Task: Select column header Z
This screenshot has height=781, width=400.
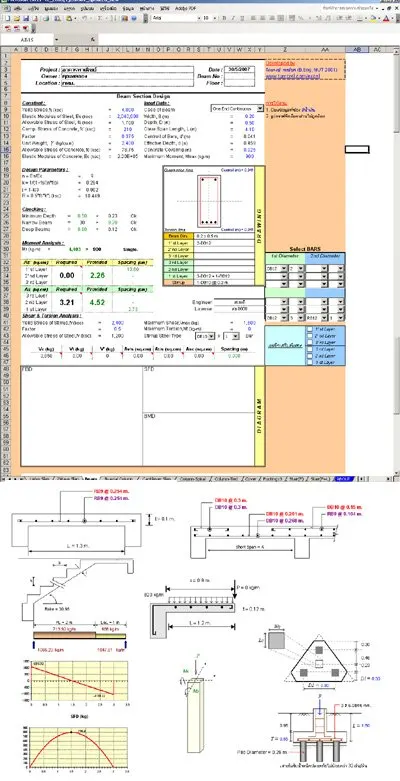Action: pyautogui.click(x=284, y=50)
